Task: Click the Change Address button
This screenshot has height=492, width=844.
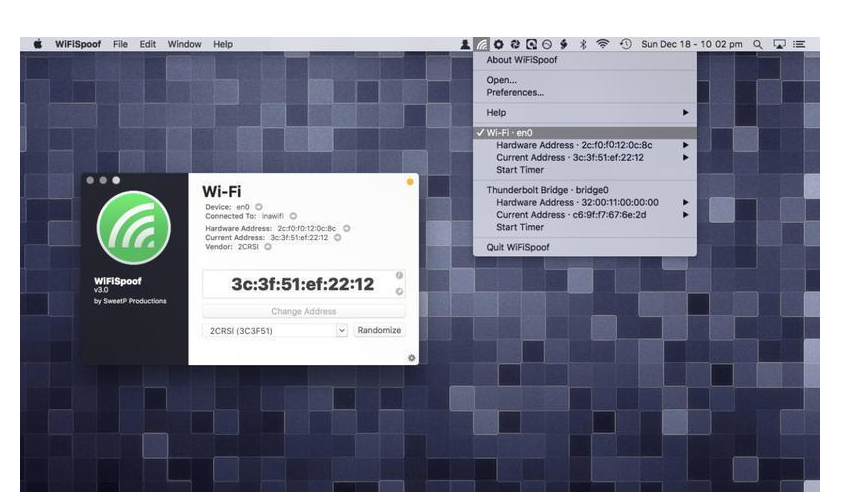Action: pos(303,311)
